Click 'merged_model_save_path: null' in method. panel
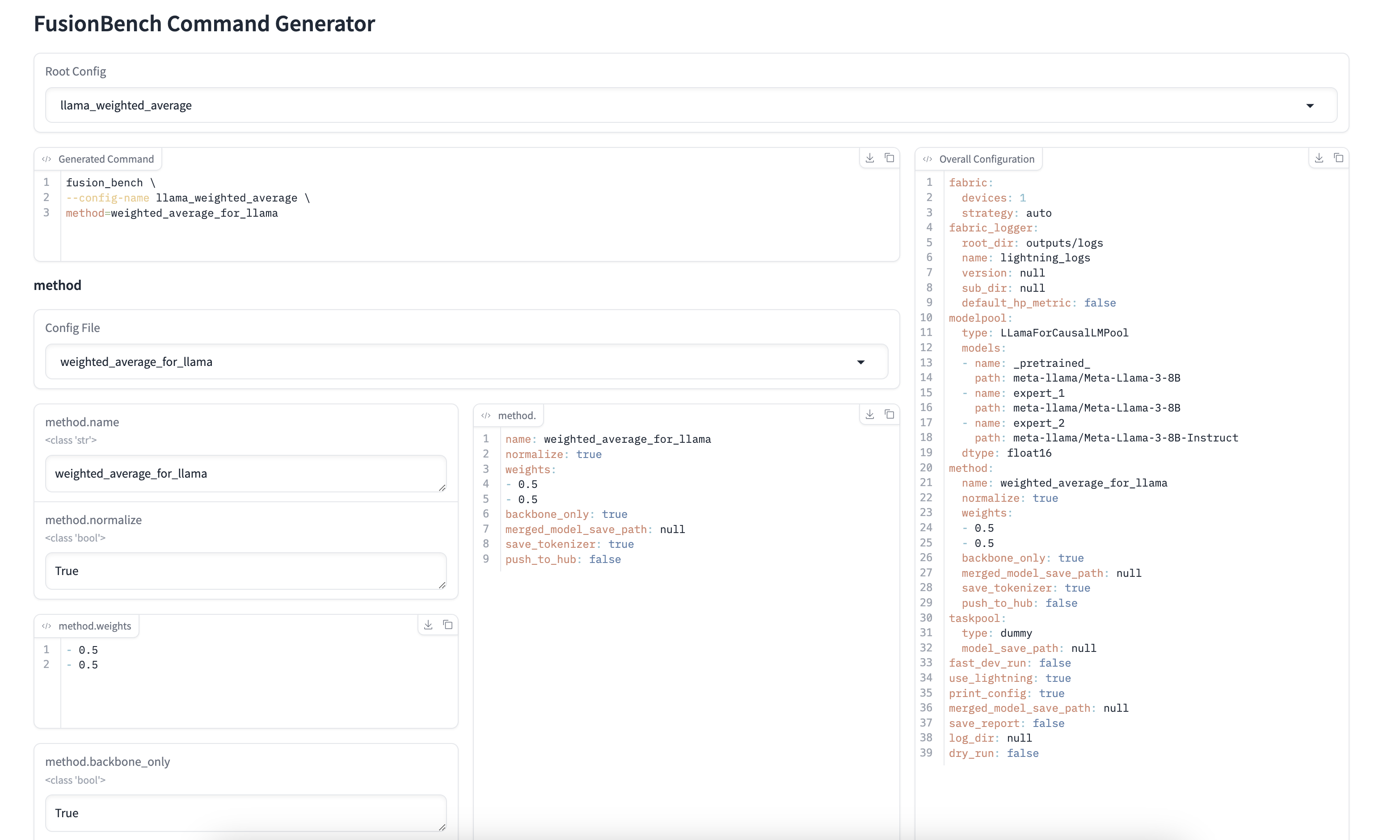Image resolution: width=1400 pixels, height=840 pixels. (x=595, y=529)
